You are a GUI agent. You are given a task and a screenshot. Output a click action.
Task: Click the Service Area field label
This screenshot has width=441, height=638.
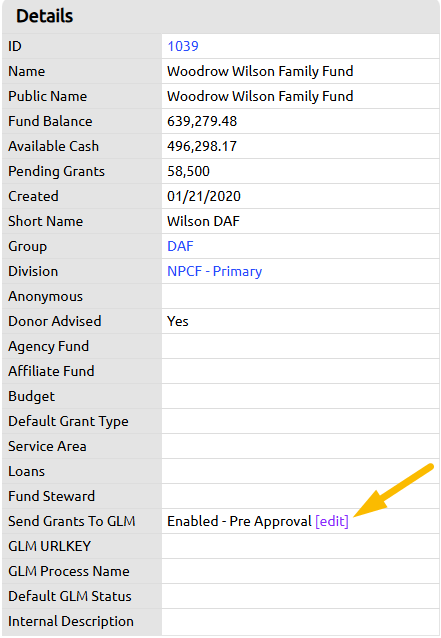[47, 447]
